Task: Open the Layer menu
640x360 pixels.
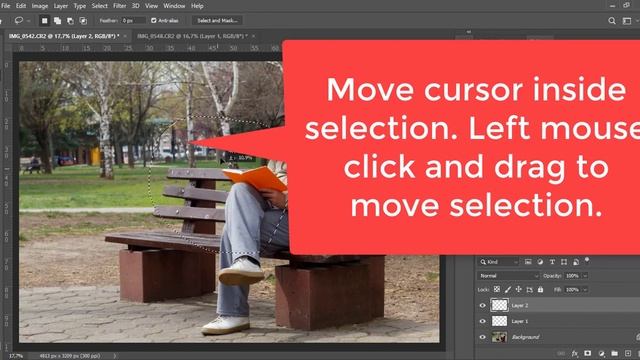Action: 61,6
